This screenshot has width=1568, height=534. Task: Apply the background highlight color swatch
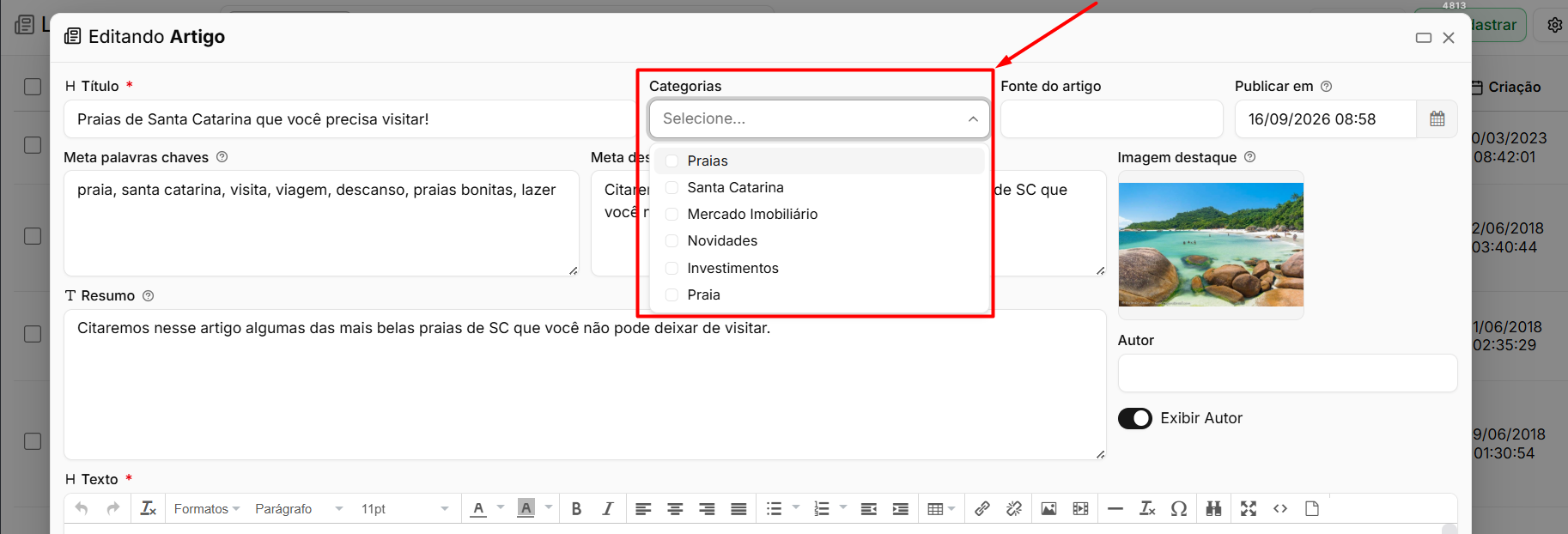click(x=526, y=509)
